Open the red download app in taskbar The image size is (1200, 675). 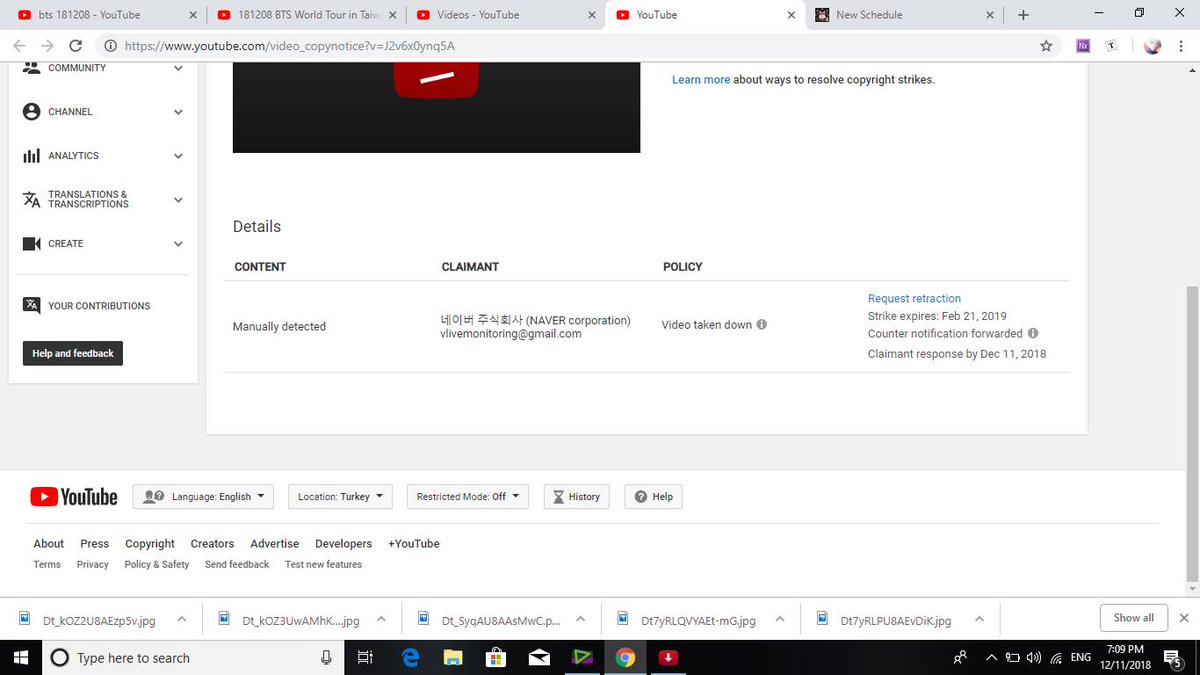click(668, 657)
